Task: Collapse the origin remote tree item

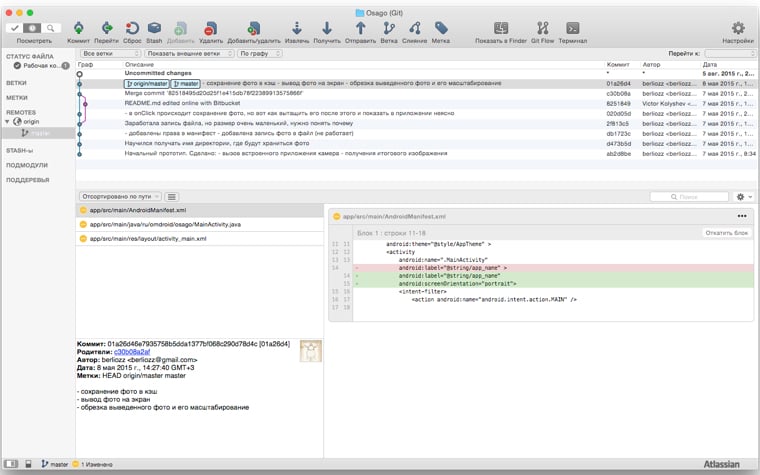Action: [x=7, y=122]
